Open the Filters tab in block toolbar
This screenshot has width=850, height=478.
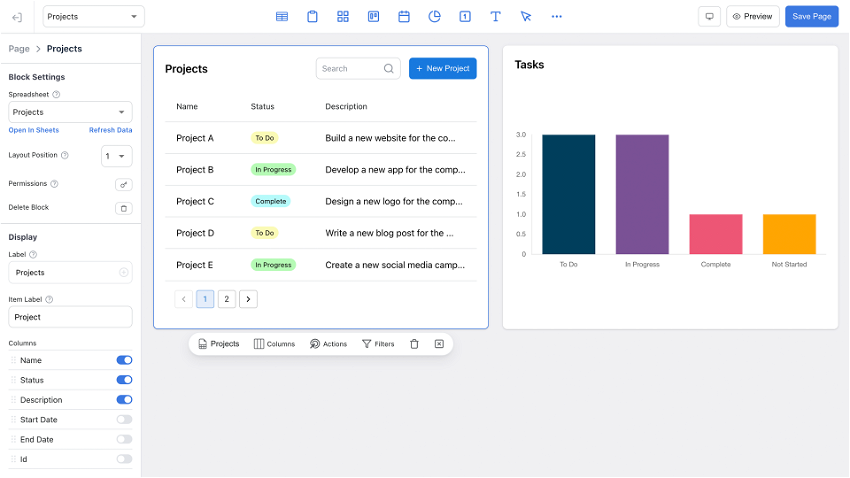pos(378,344)
